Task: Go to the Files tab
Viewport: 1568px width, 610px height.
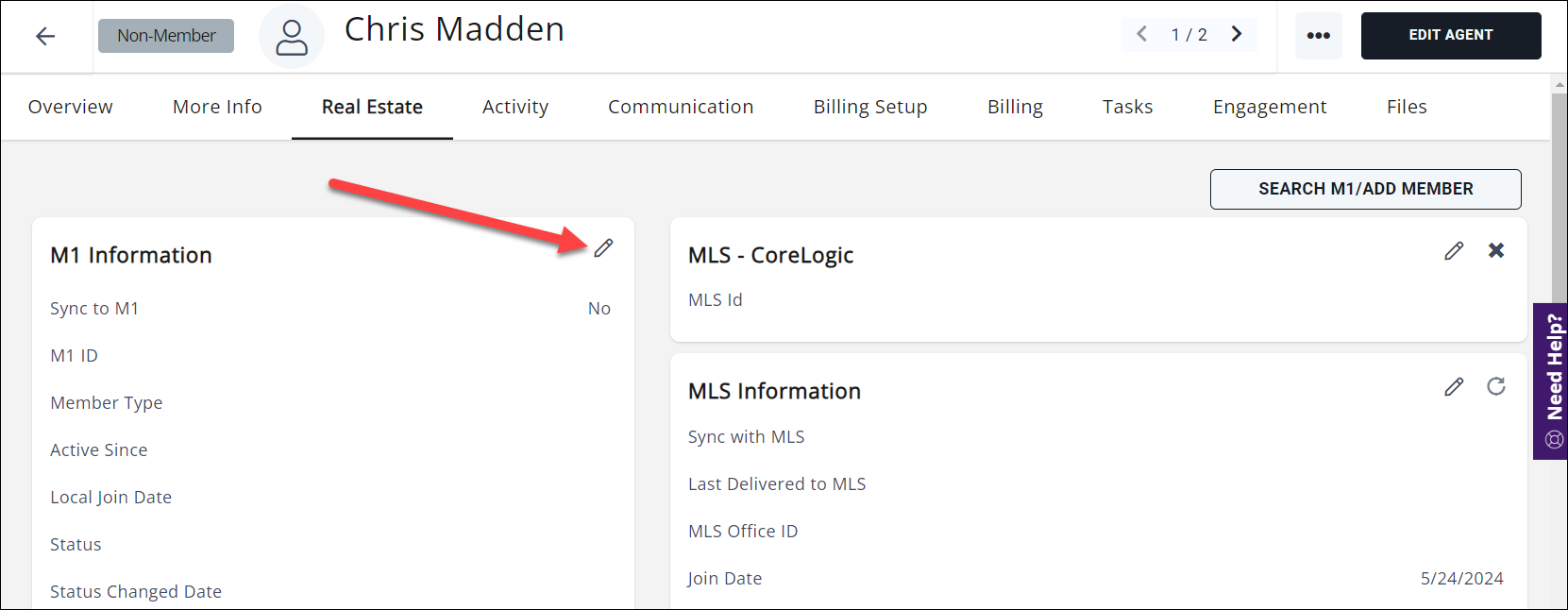Action: (1407, 107)
